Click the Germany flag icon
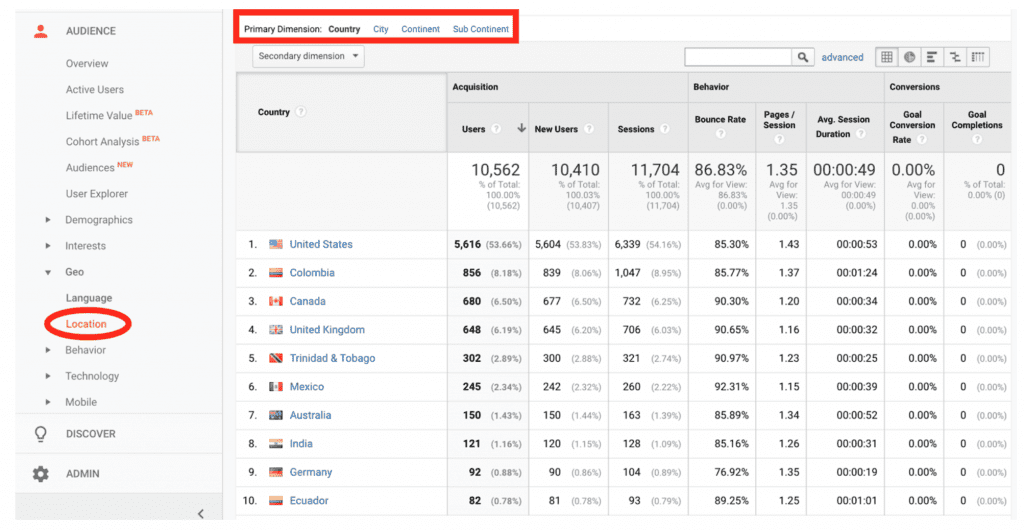1024x530 pixels. point(276,472)
